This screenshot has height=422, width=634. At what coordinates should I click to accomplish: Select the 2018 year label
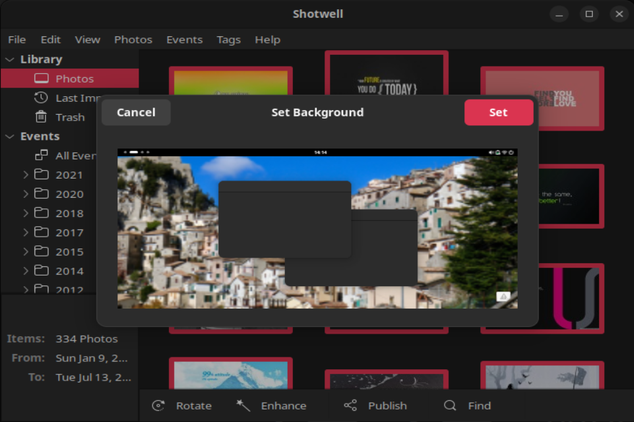click(69, 213)
